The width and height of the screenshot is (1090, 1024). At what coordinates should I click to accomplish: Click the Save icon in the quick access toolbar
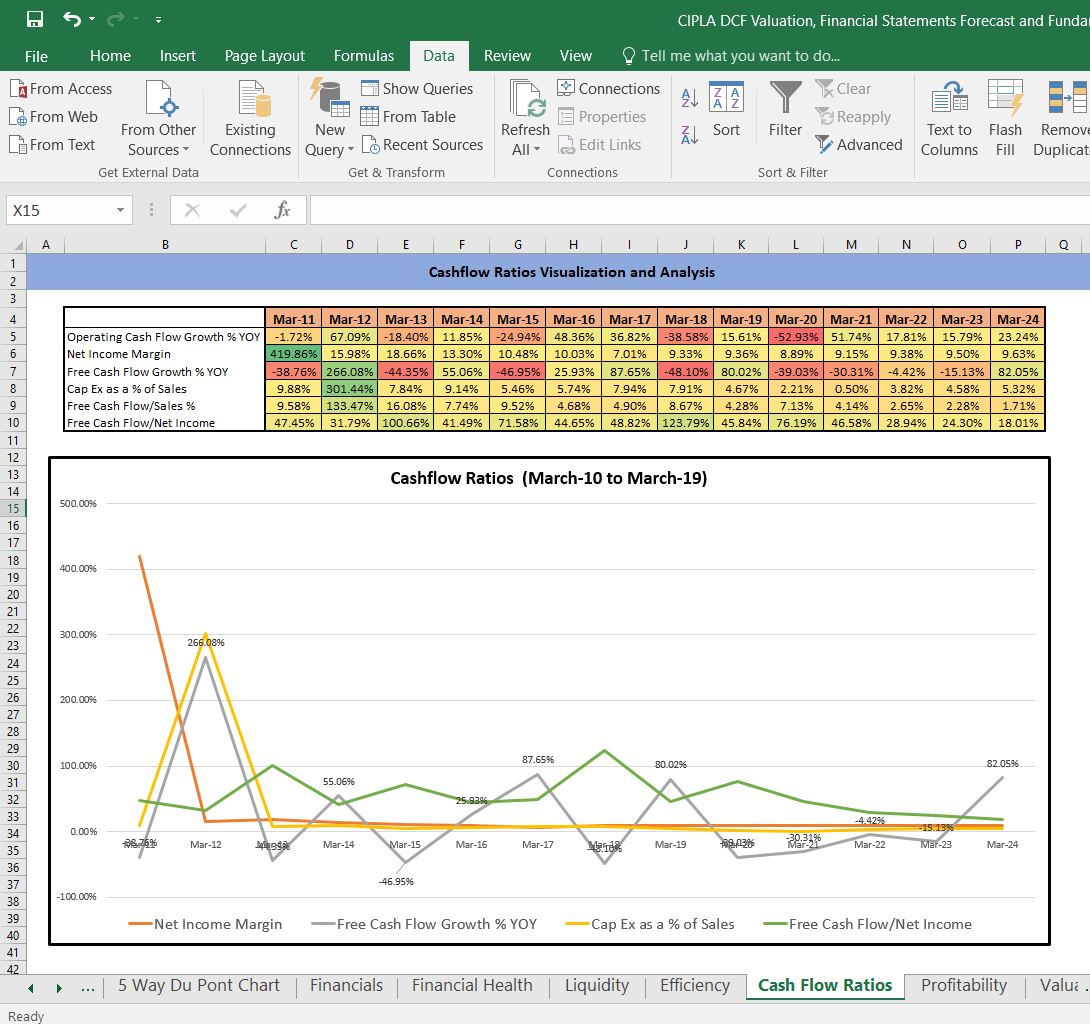pos(35,19)
